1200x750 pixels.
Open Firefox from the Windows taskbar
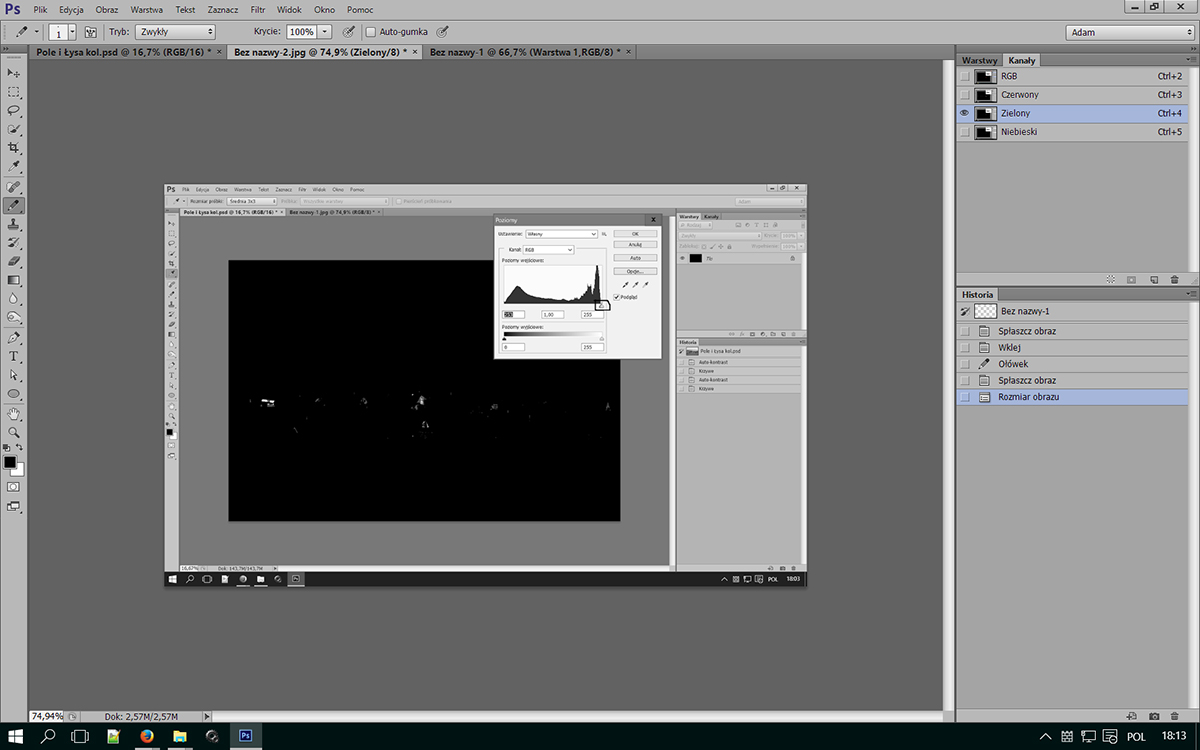tap(146, 737)
